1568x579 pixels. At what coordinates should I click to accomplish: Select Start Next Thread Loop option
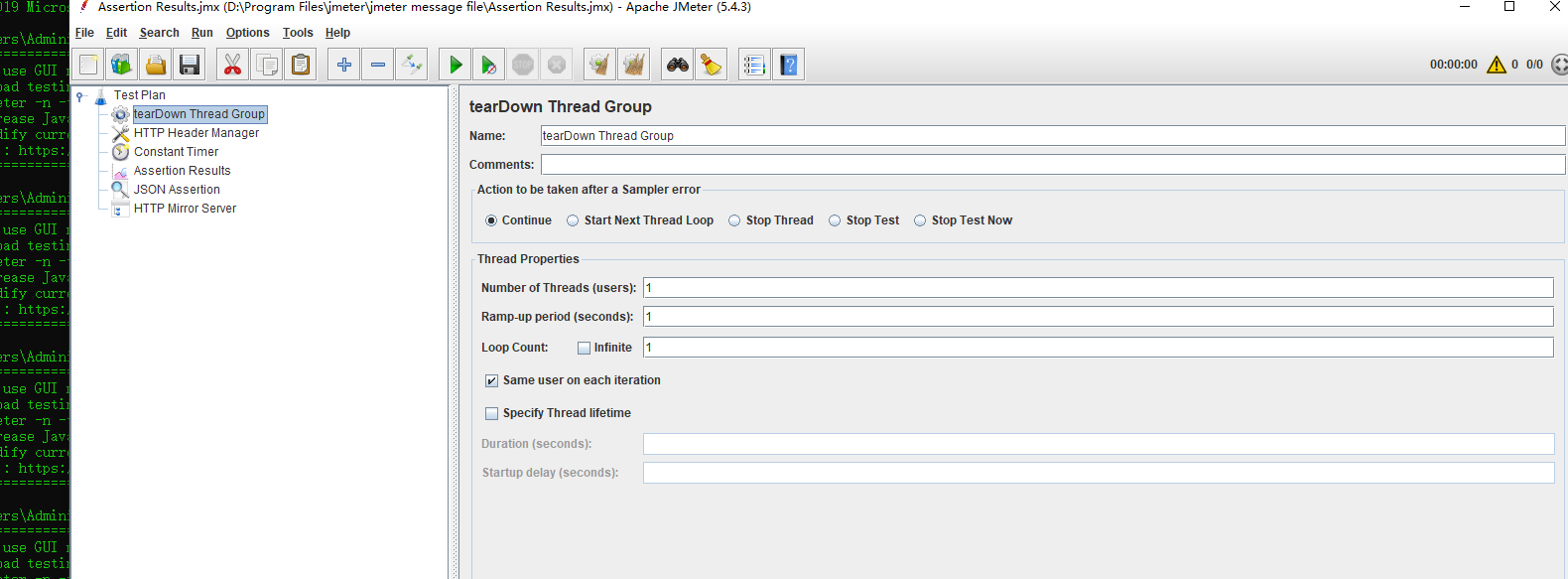click(573, 220)
